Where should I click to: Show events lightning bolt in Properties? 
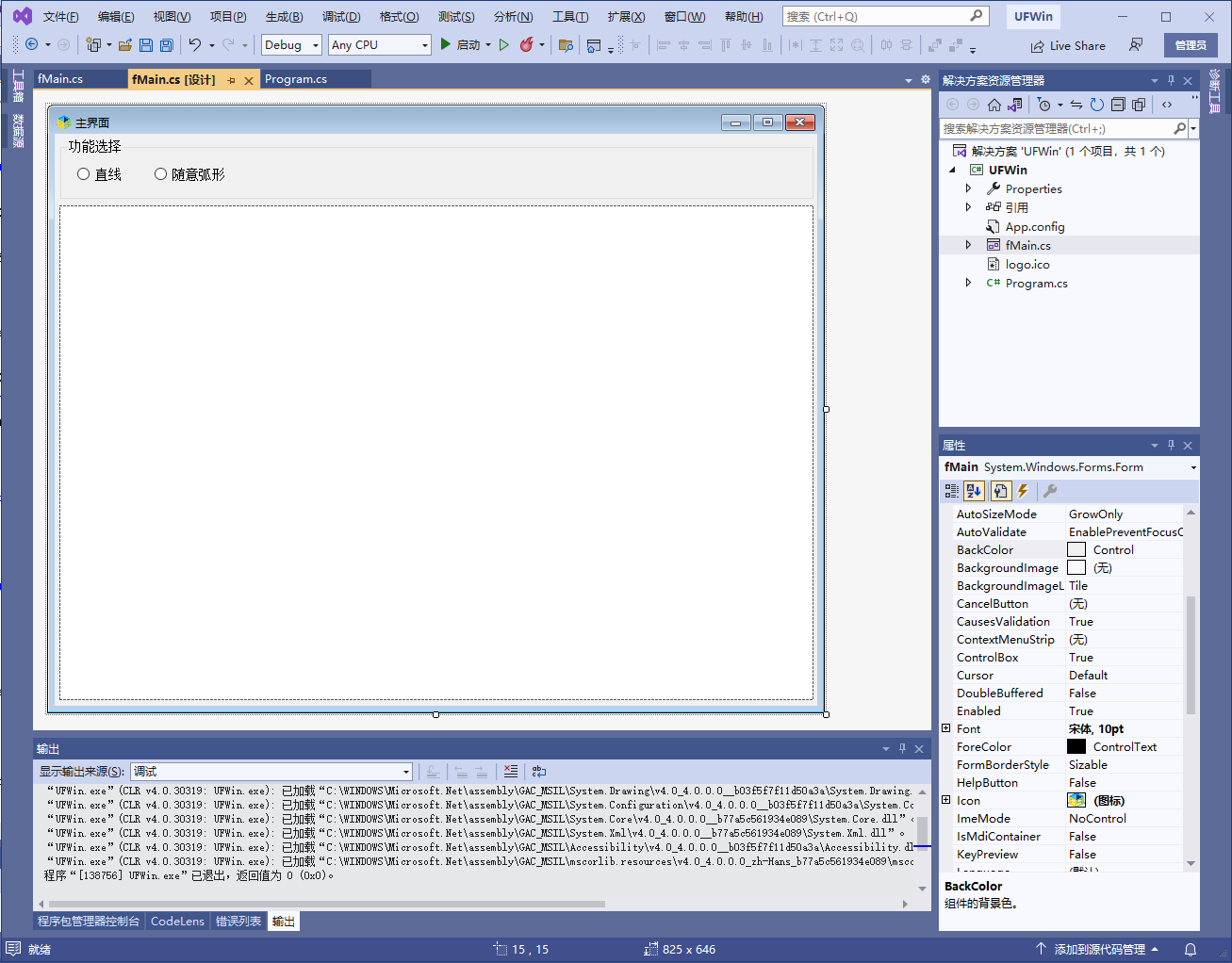1023,491
